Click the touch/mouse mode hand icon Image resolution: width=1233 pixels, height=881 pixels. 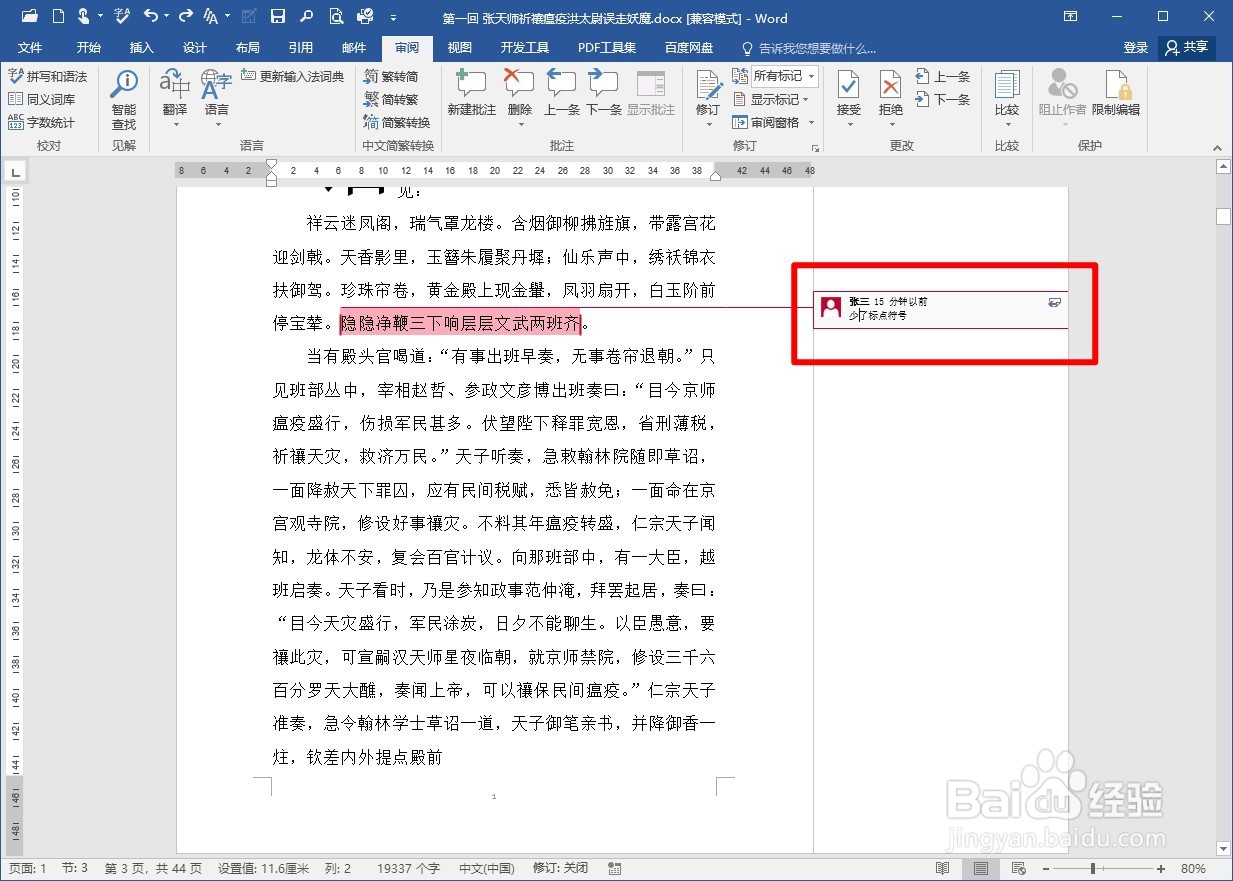[86, 17]
